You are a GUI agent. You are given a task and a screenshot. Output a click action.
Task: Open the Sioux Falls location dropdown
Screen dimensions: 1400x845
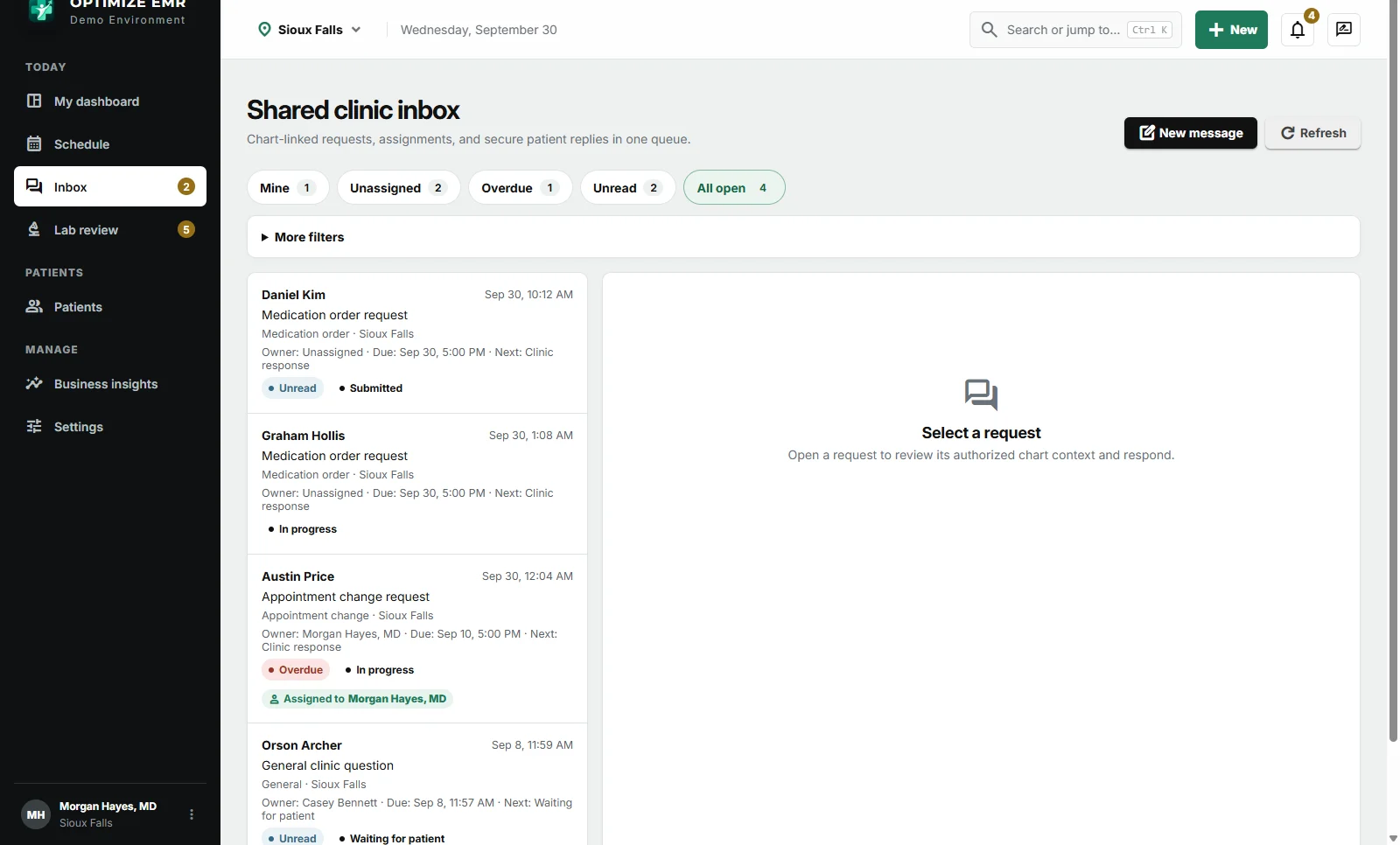tap(310, 30)
